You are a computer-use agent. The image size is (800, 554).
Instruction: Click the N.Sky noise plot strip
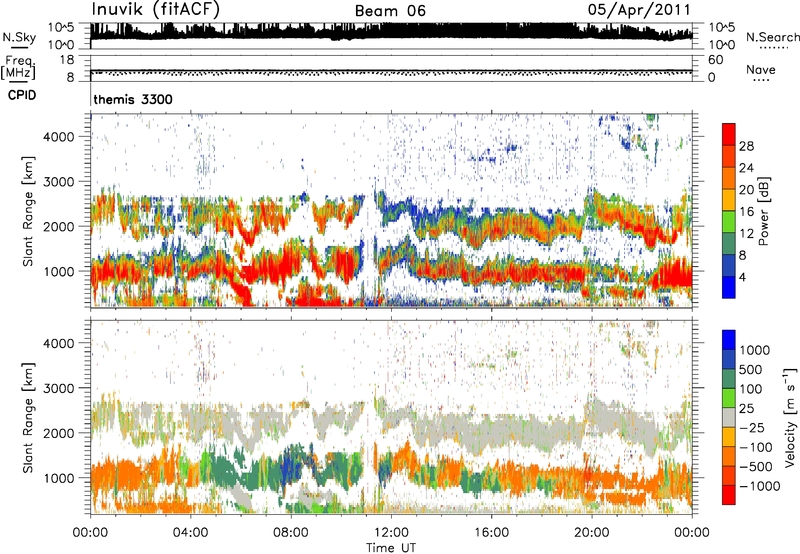click(391, 36)
